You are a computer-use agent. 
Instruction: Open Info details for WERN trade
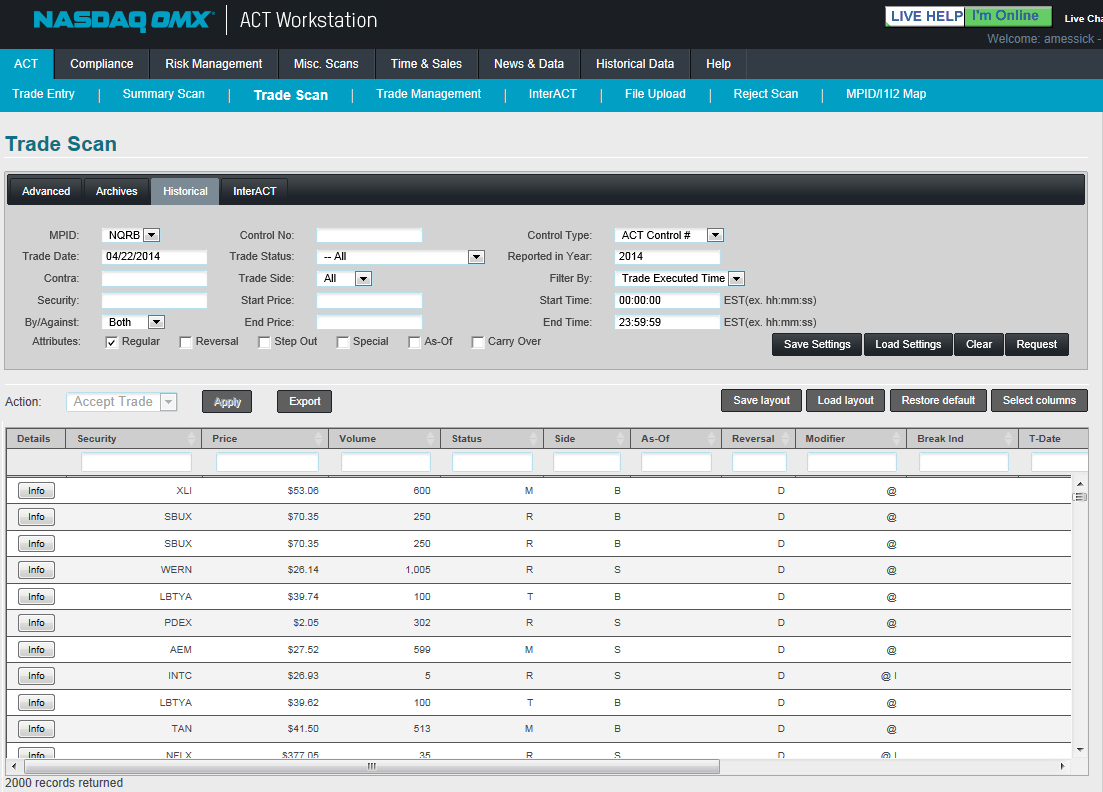pyautogui.click(x=37, y=570)
